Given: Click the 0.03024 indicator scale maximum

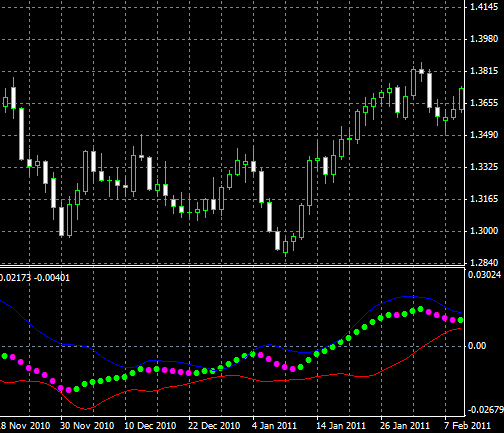Looking at the screenshot, I should 484,275.
